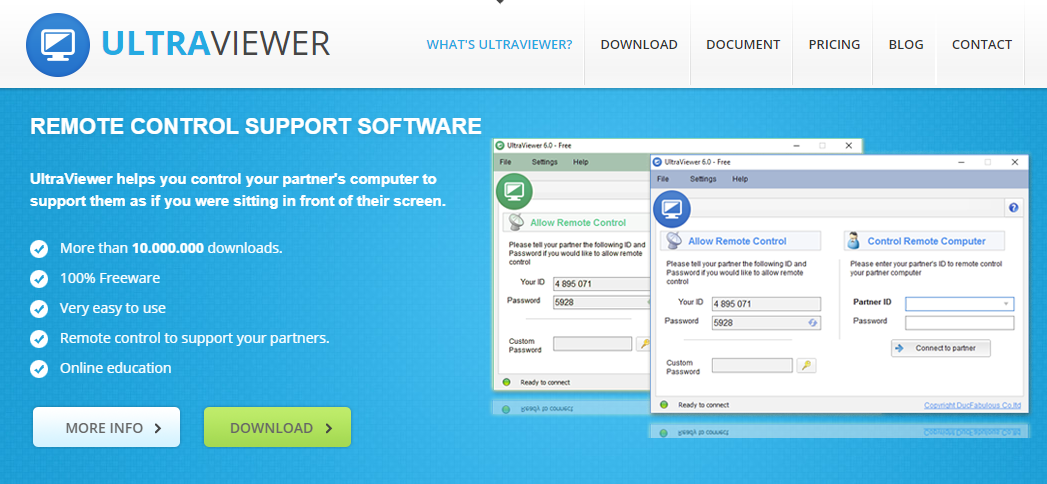The height and width of the screenshot is (484, 1047).
Task: Click the small app icon in back window title bar
Action: click(x=499, y=145)
